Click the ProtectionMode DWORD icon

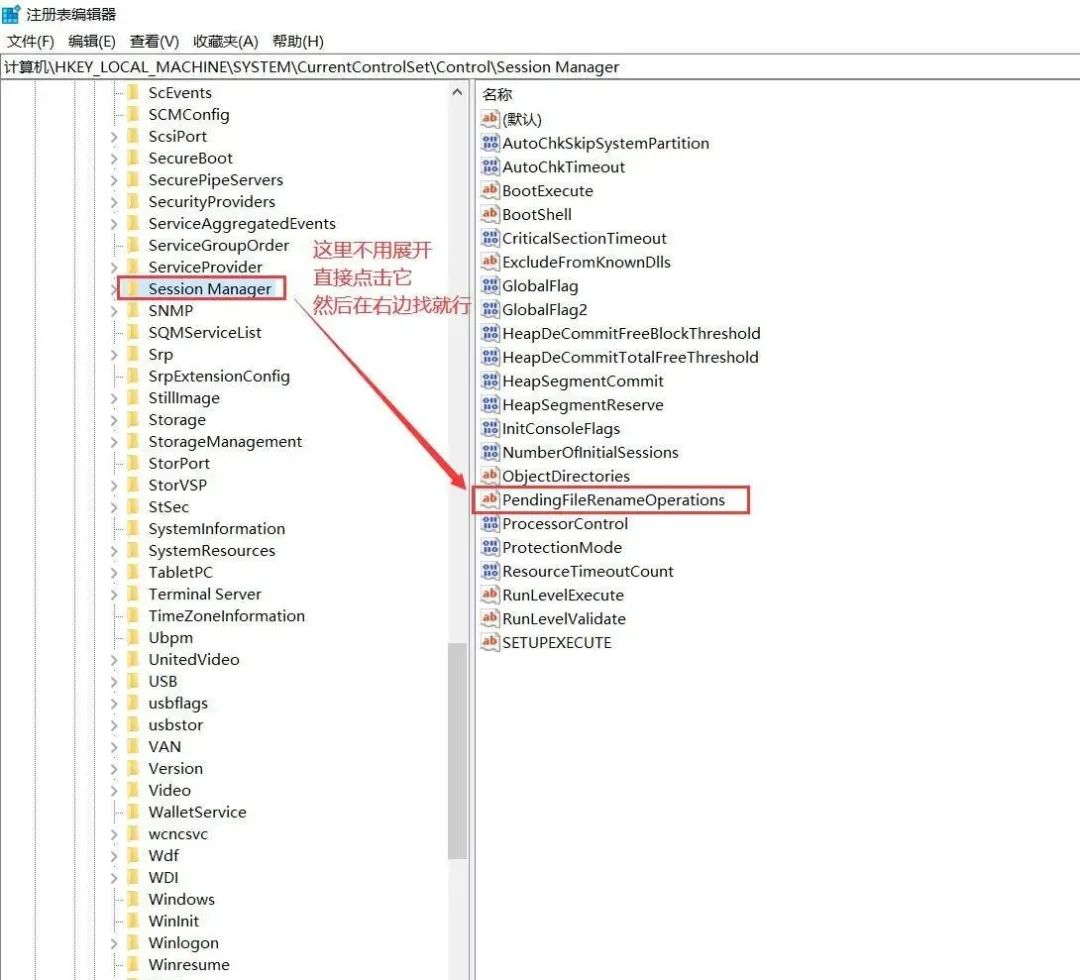point(490,547)
